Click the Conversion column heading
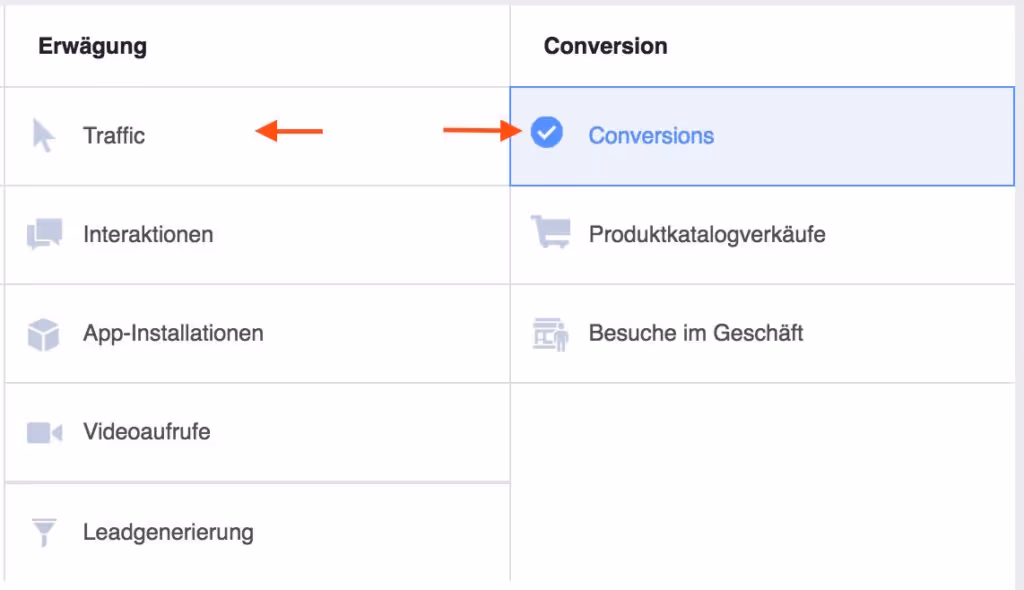 click(605, 46)
